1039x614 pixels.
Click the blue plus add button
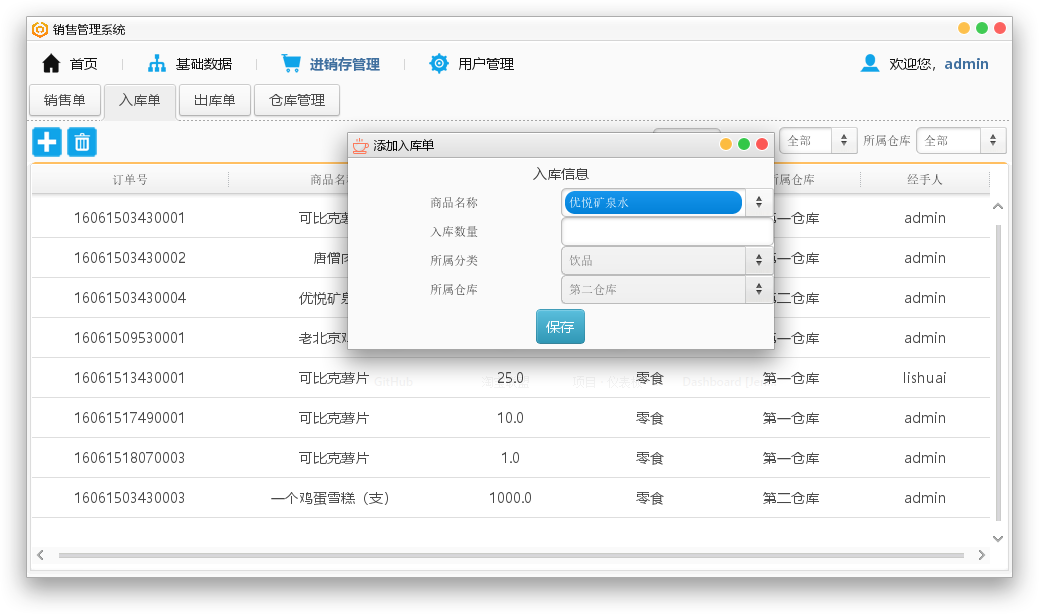[x=47, y=142]
